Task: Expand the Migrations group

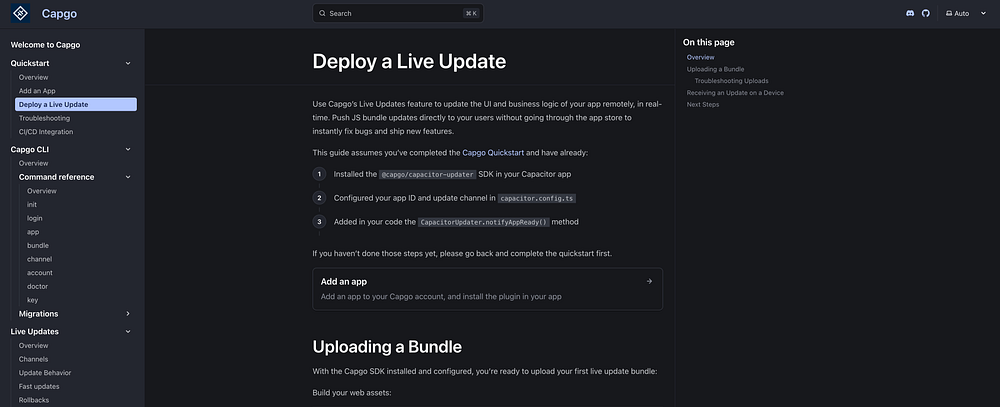Action: click(128, 314)
